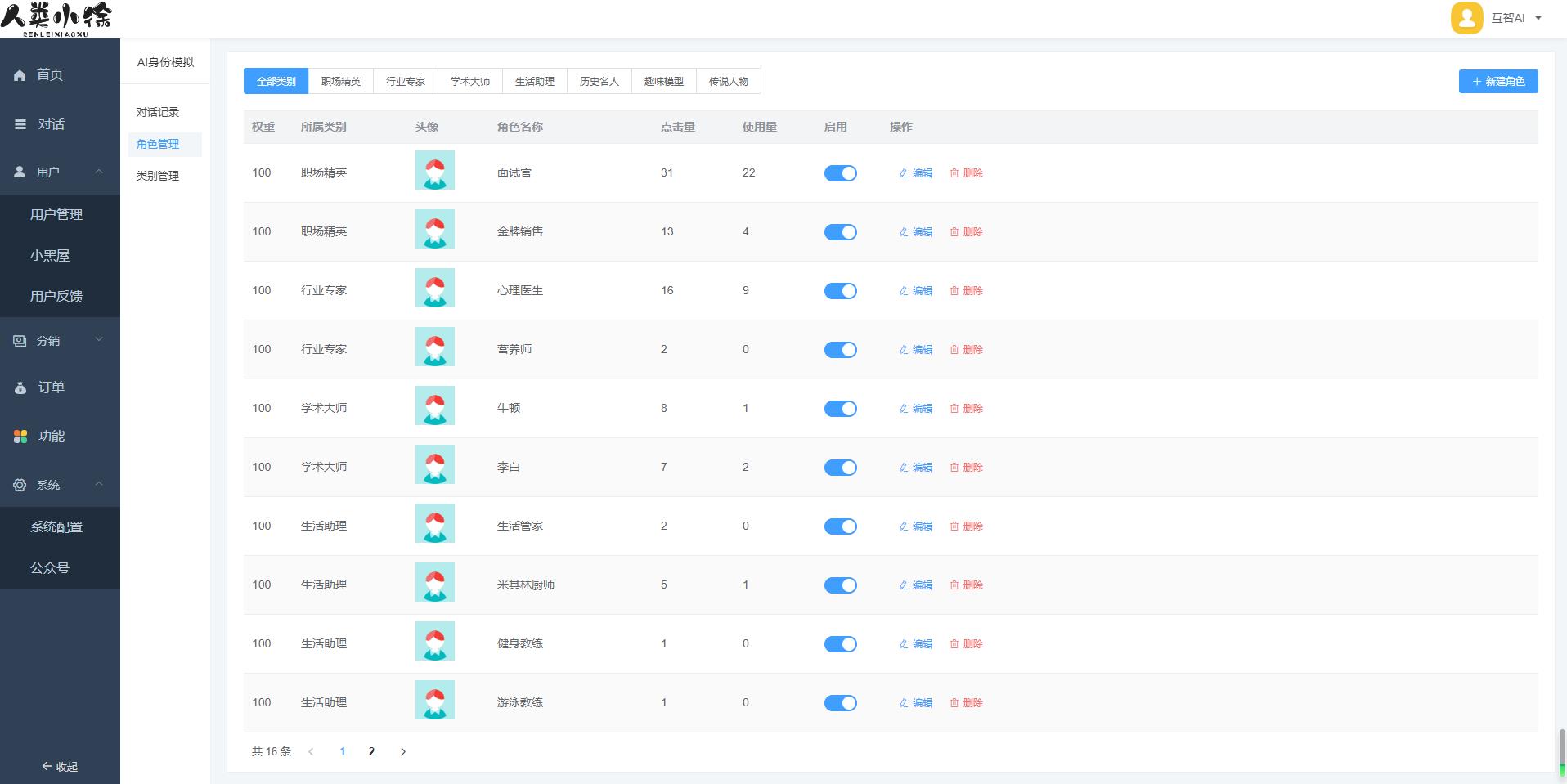Collapse sidebar with 收起 button

pos(60,767)
